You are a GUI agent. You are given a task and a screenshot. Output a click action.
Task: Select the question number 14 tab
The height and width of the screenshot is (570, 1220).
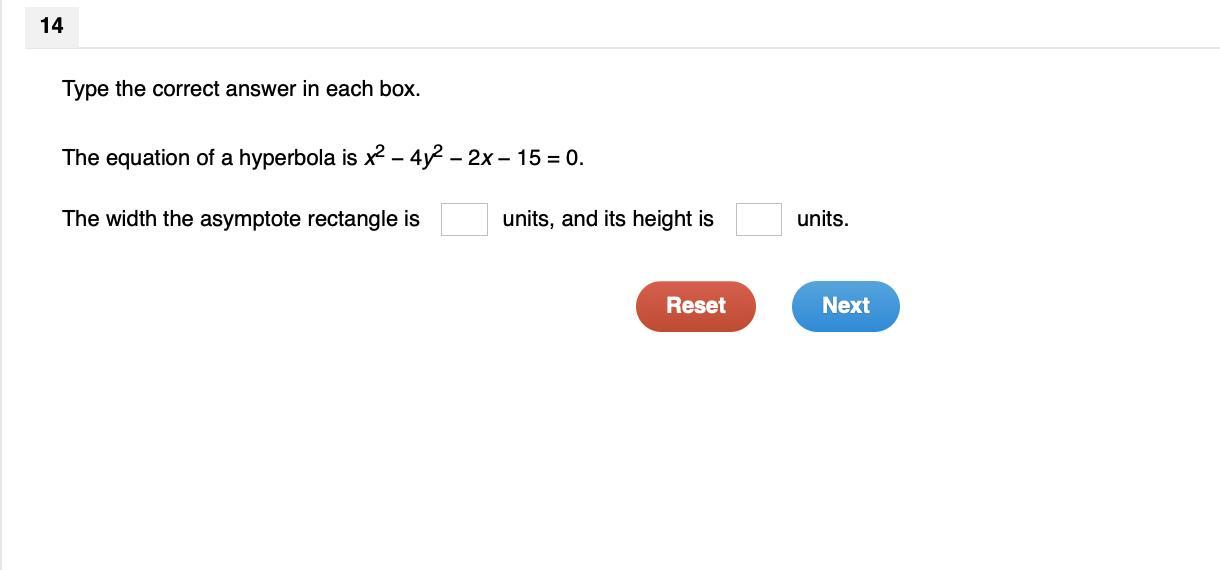click(x=51, y=26)
